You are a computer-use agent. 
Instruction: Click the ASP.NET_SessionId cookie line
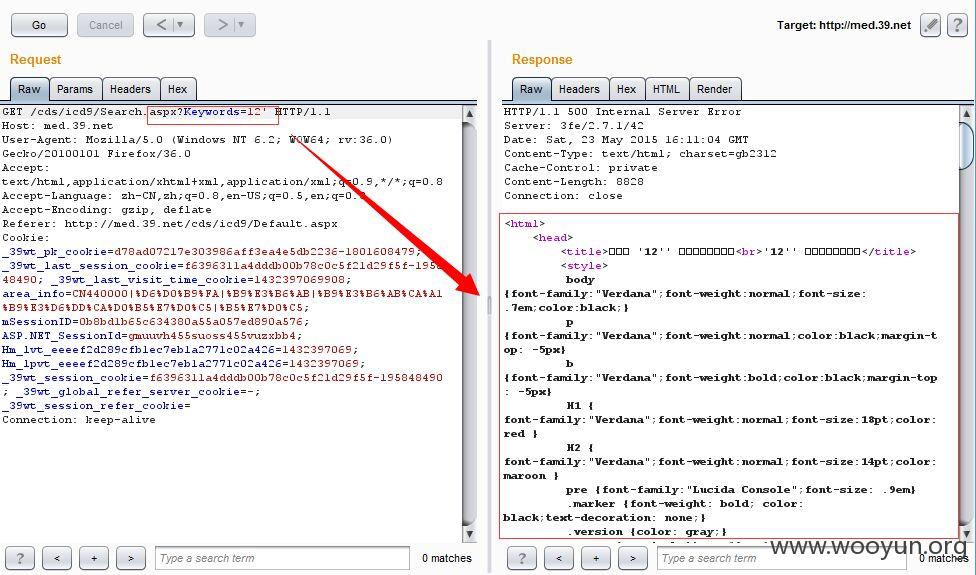pyautogui.click(x=152, y=335)
